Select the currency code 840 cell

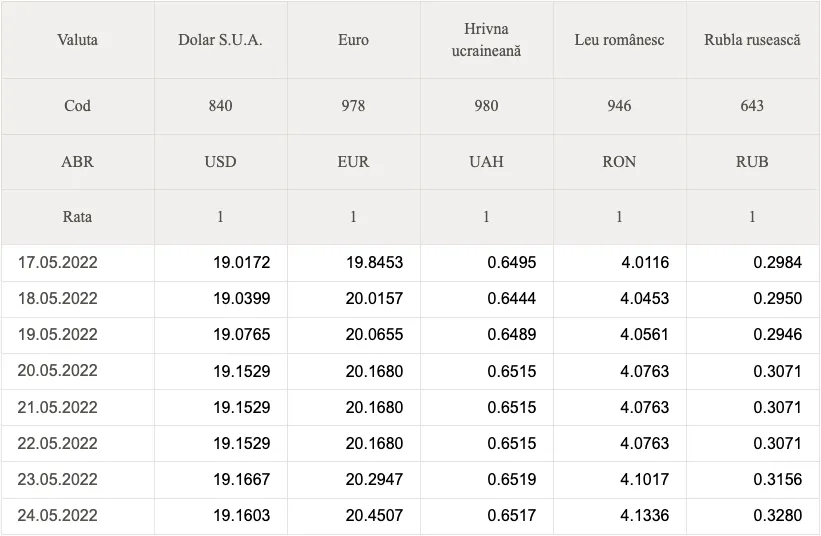pyautogui.click(x=220, y=106)
